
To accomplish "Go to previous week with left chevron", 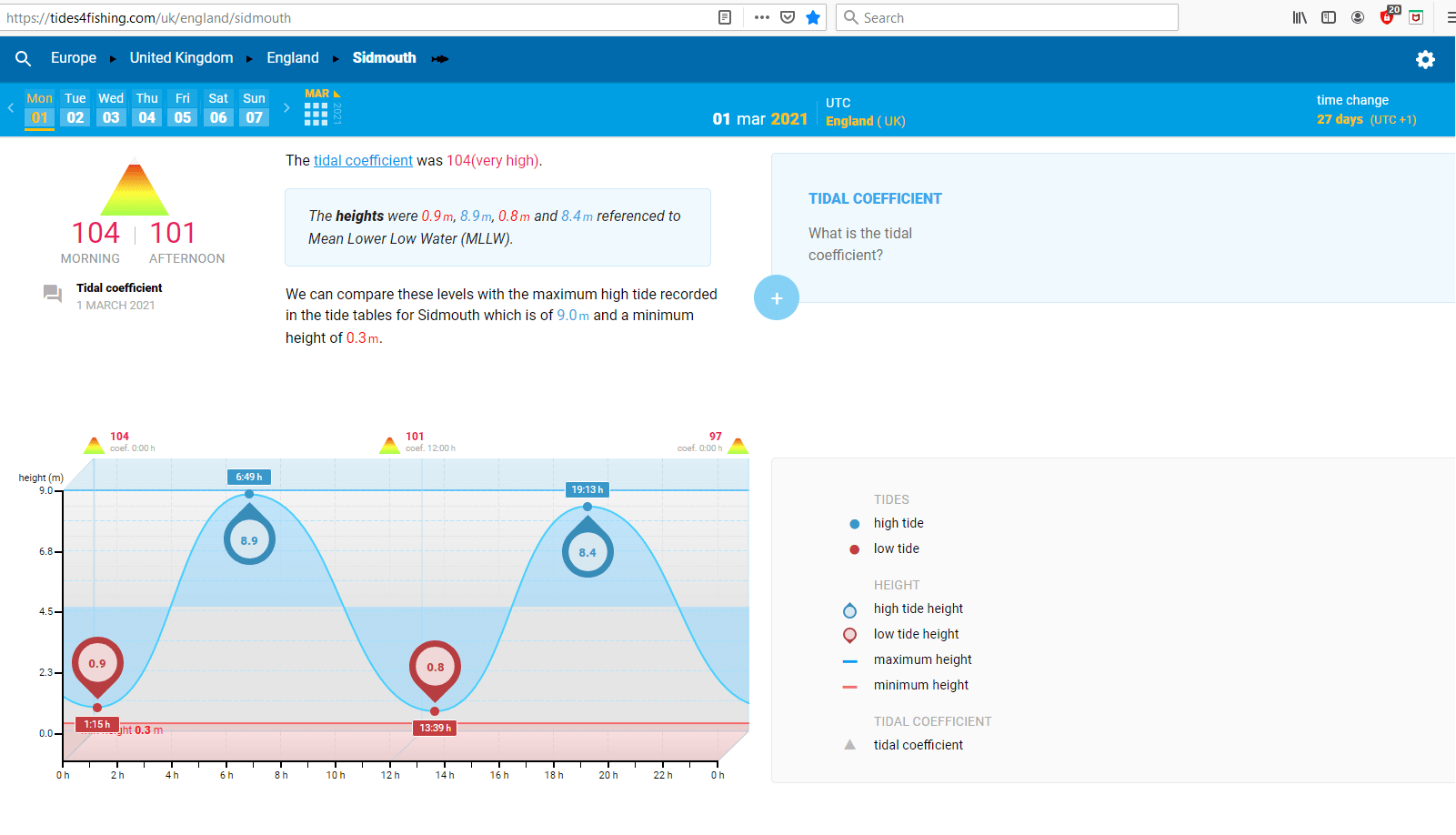I will [x=11, y=107].
